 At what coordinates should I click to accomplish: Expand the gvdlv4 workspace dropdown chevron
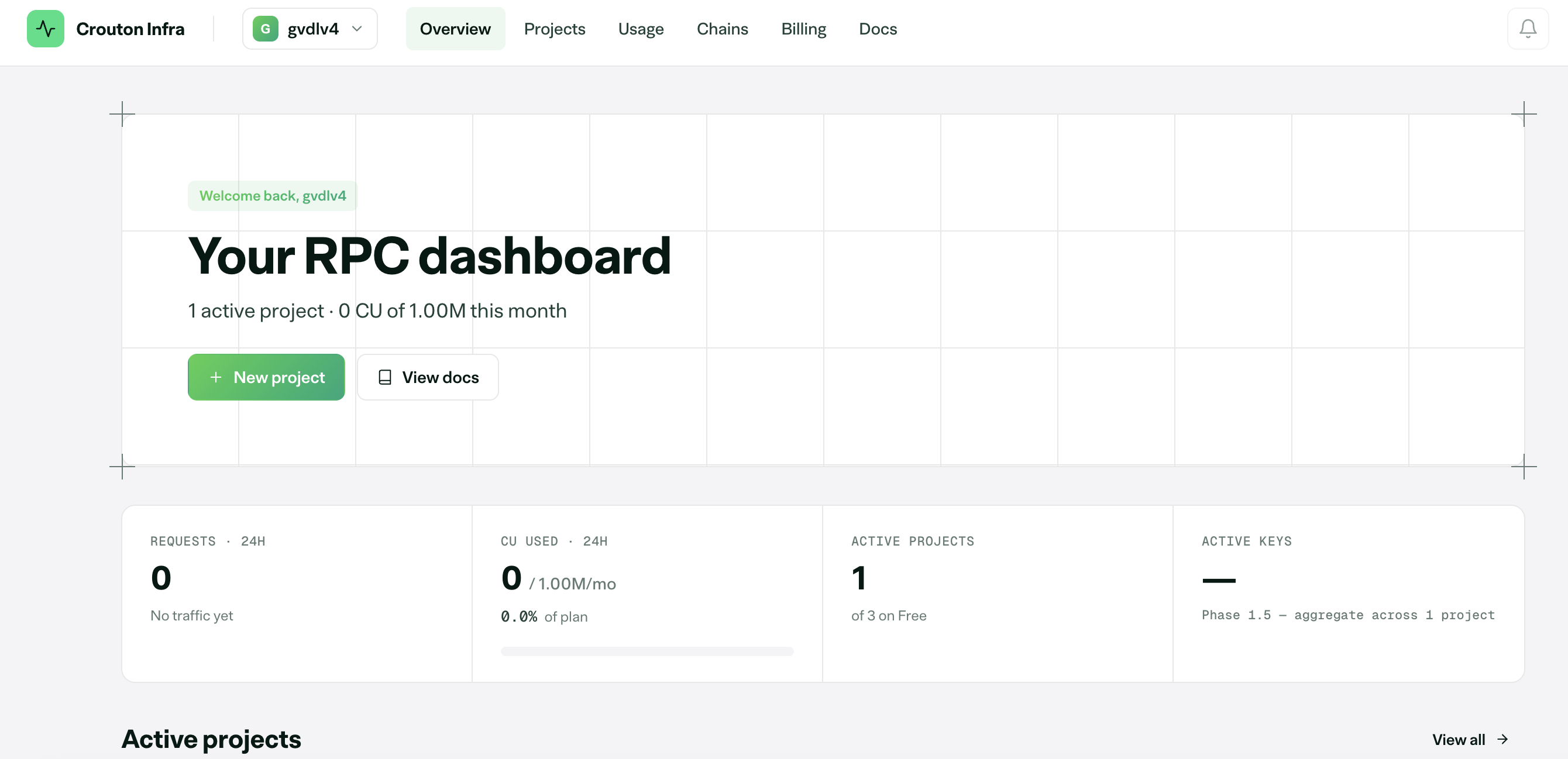click(x=357, y=29)
